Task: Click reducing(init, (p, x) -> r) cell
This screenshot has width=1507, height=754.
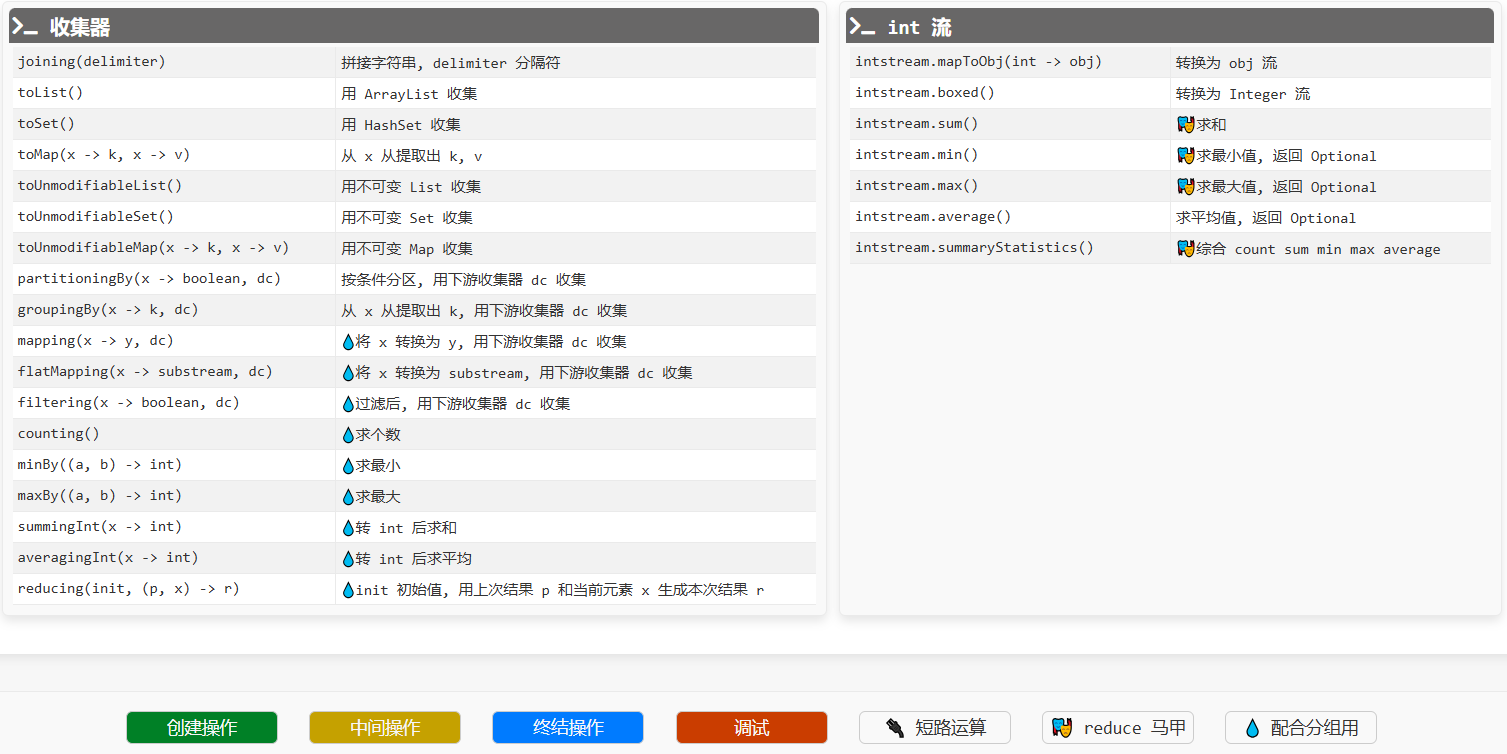Action: point(174,589)
